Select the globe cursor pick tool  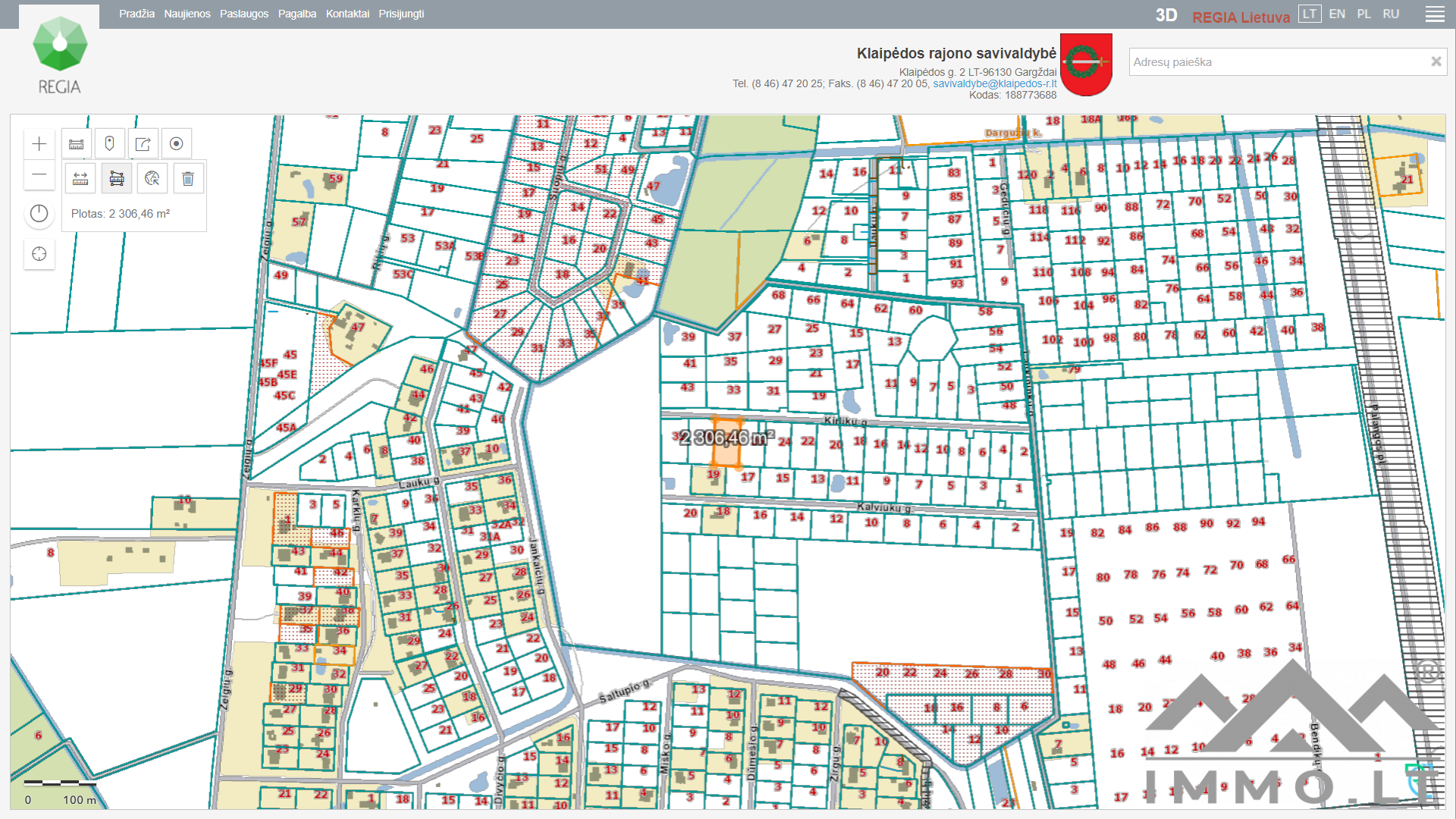point(152,179)
